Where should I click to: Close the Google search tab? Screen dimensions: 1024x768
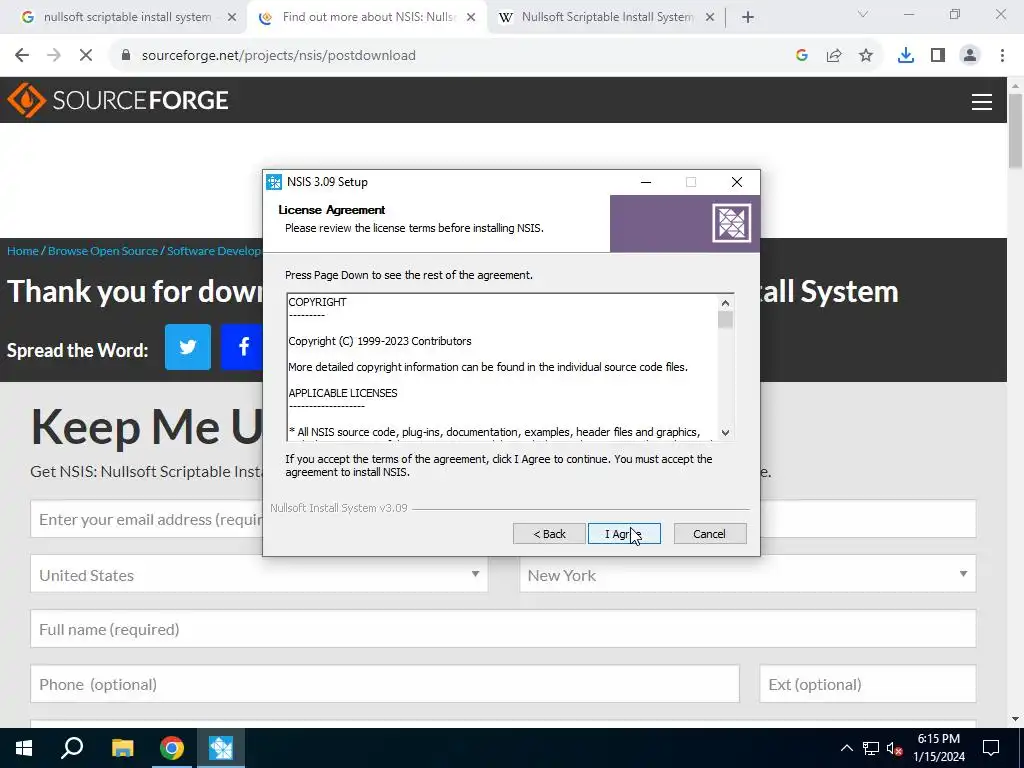coord(232,18)
